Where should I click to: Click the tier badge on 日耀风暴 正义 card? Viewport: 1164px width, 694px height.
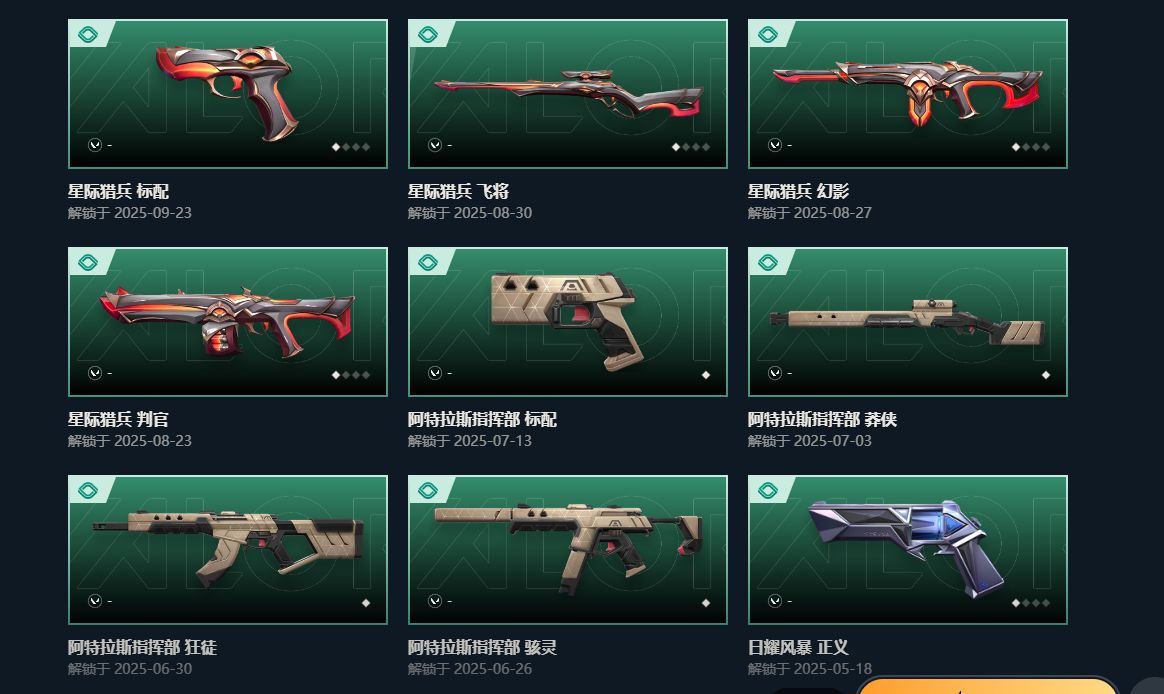tap(768, 490)
